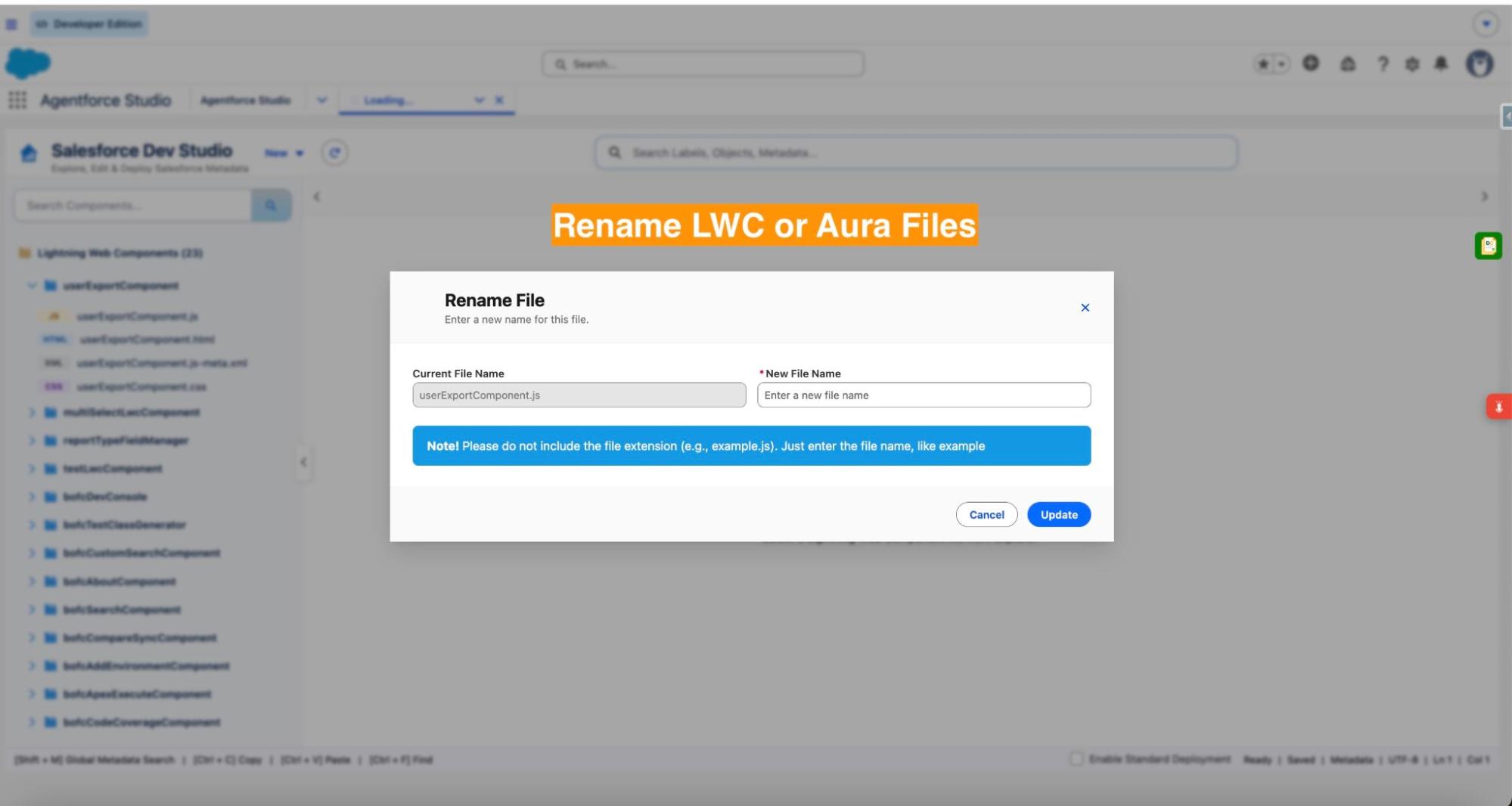Click the Search Labels, Objects, Metadata field

pos(916,153)
